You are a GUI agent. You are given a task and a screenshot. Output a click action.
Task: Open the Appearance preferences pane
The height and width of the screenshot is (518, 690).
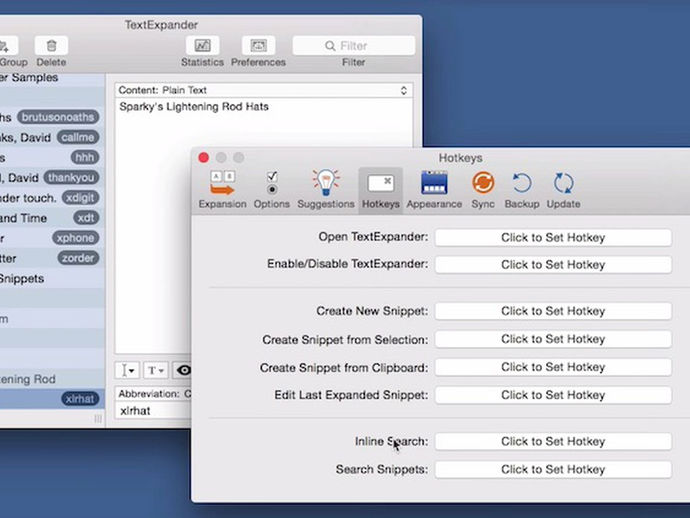click(x=434, y=189)
